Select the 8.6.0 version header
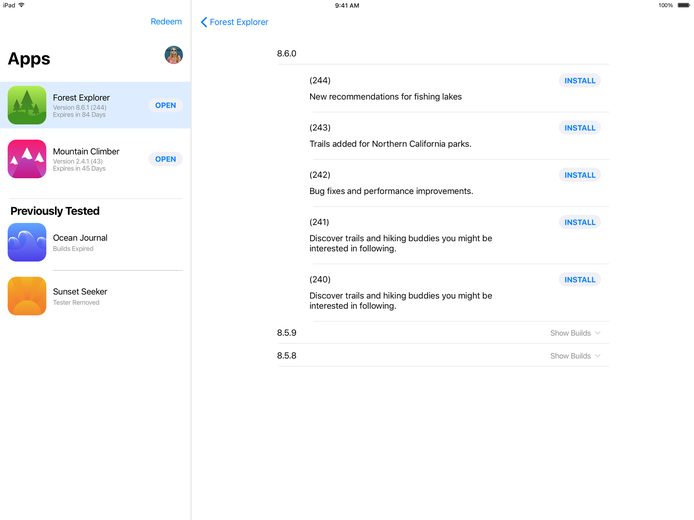 [x=287, y=54]
